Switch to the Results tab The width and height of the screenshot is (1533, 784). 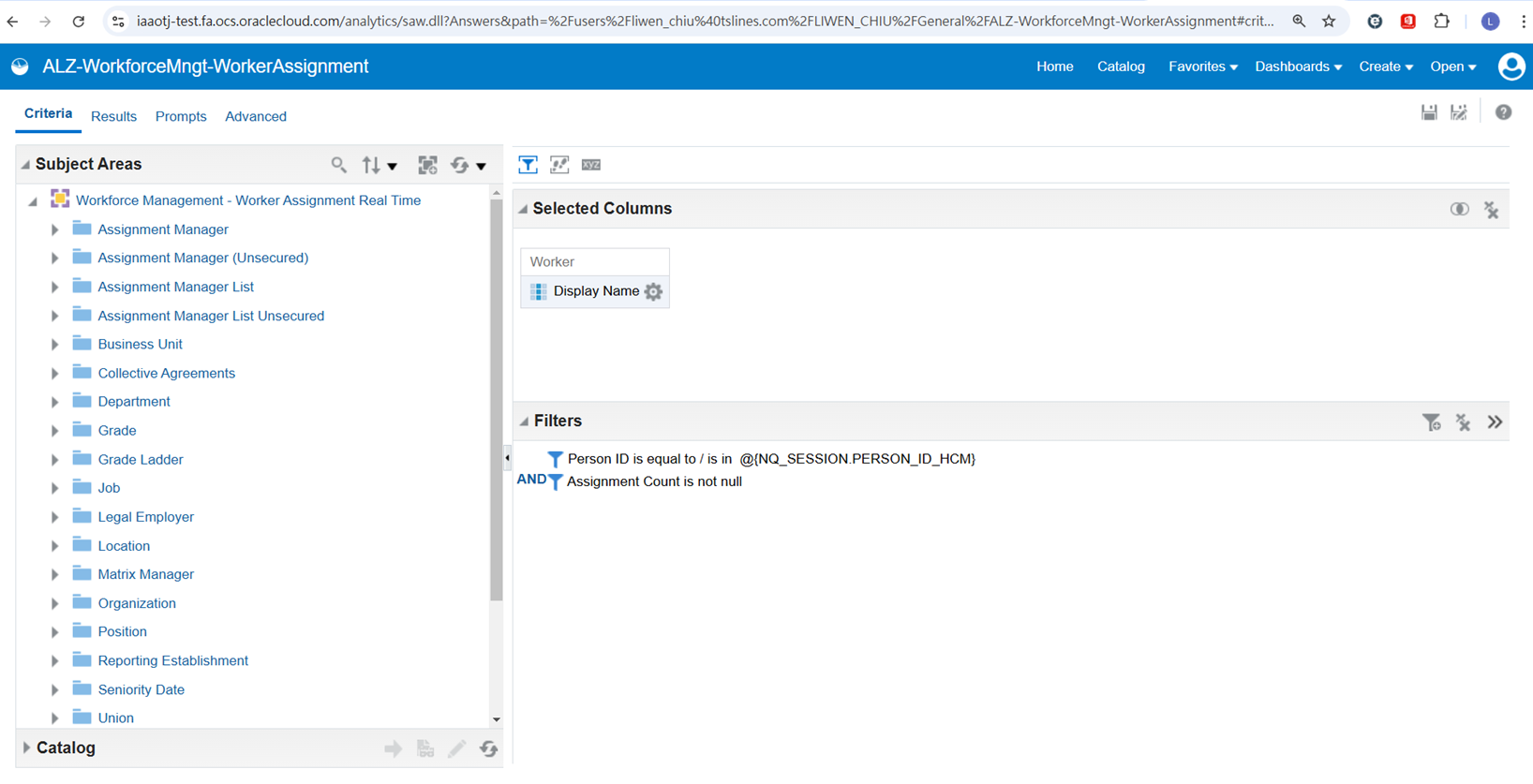pos(113,116)
